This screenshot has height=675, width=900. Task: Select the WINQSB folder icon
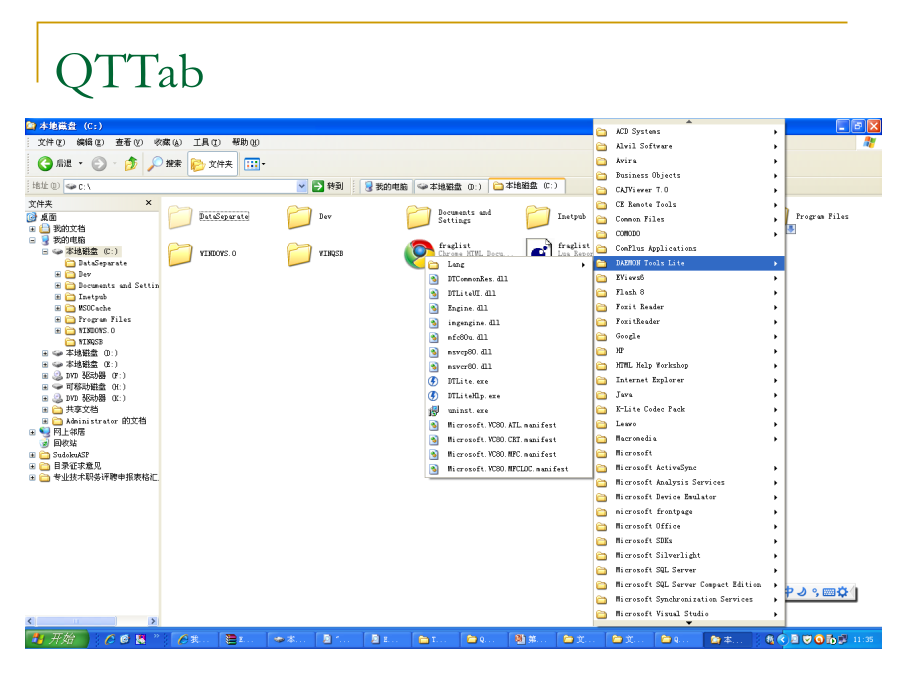(x=300, y=254)
